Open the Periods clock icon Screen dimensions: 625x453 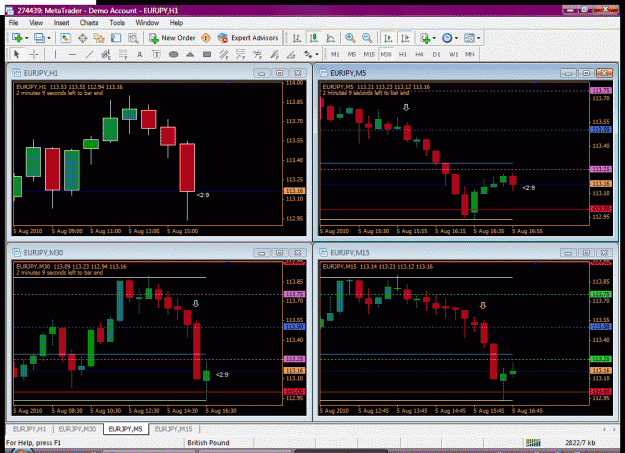pos(447,38)
